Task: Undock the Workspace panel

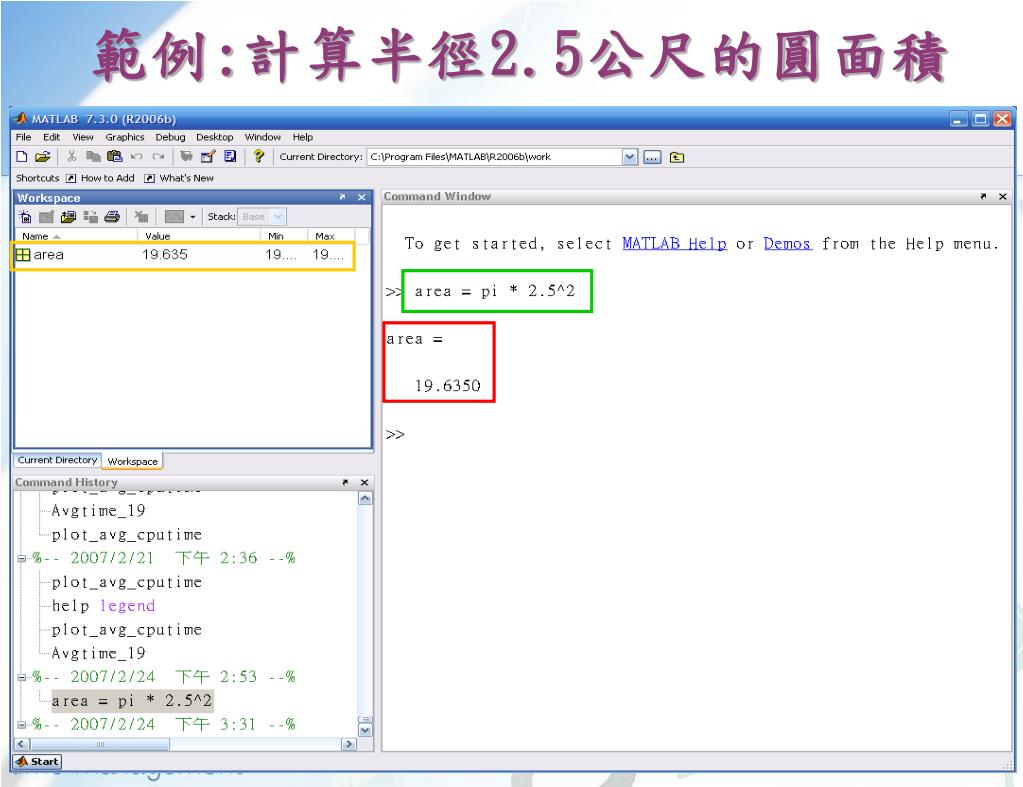Action: [343, 197]
